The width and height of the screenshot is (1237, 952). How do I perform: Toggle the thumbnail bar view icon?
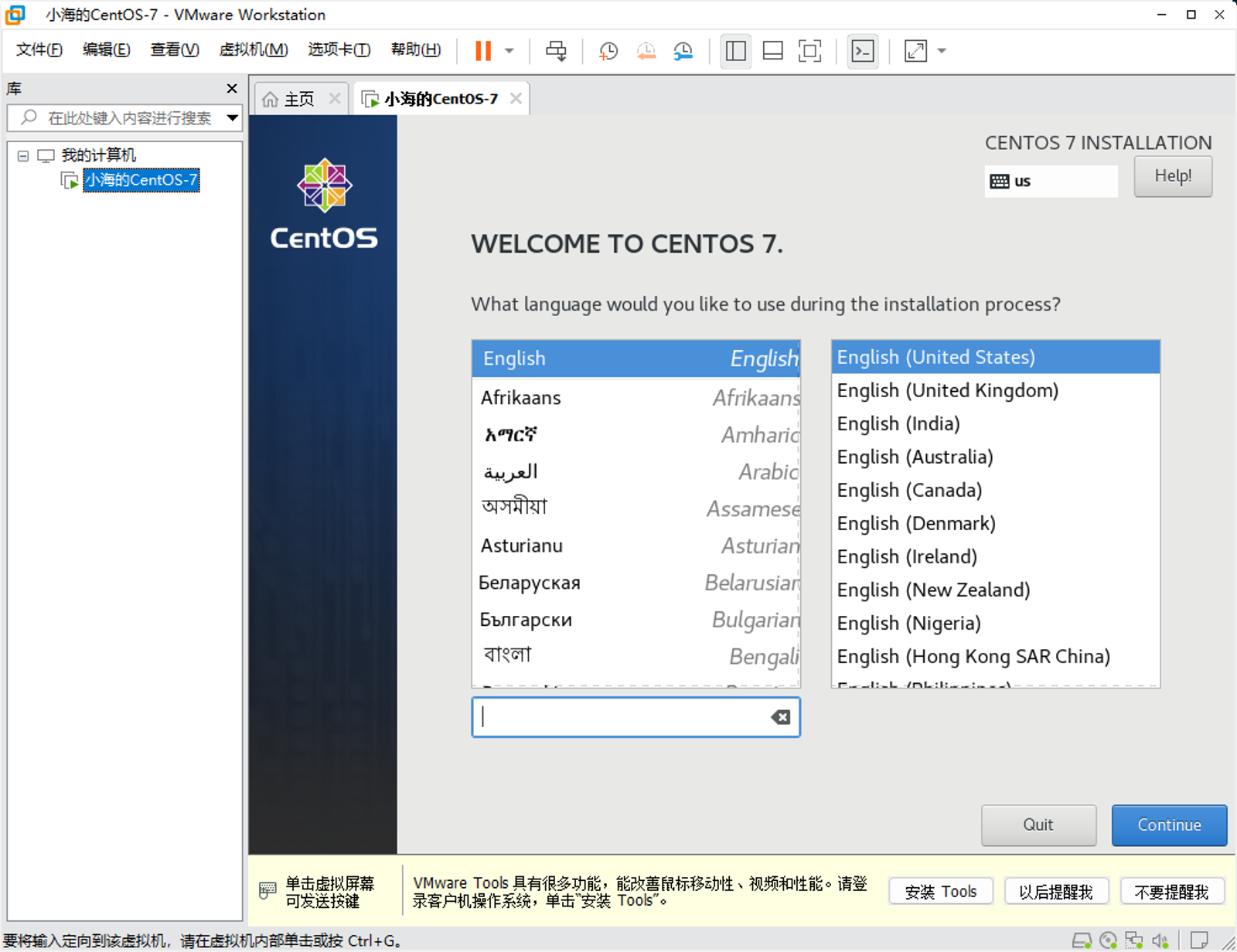(x=772, y=51)
